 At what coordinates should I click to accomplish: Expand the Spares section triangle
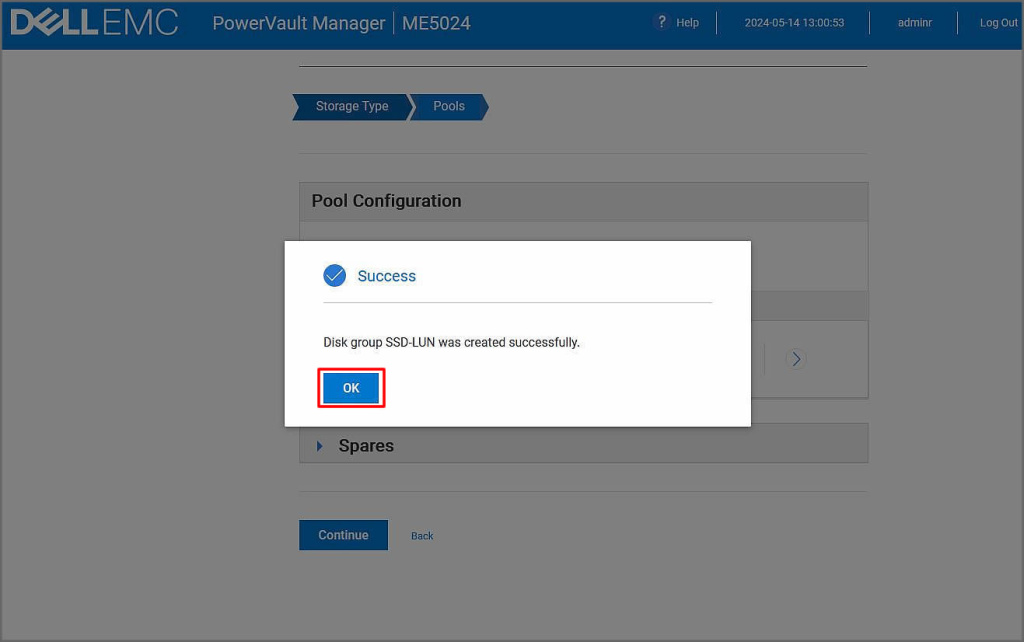point(320,446)
